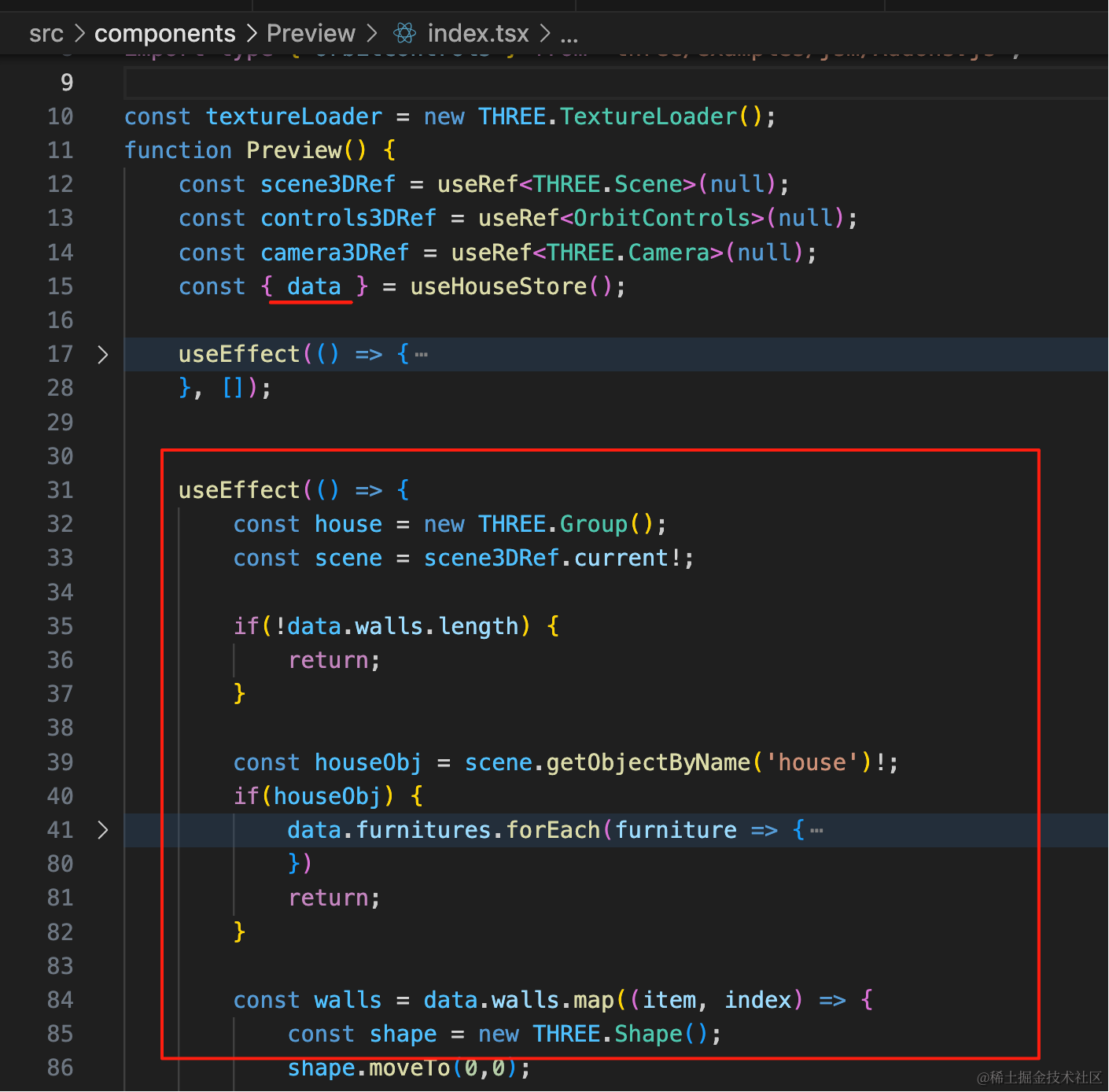Open the 'components' breadcrumb folder
The height and width of the screenshot is (1092, 1109).
[165, 34]
